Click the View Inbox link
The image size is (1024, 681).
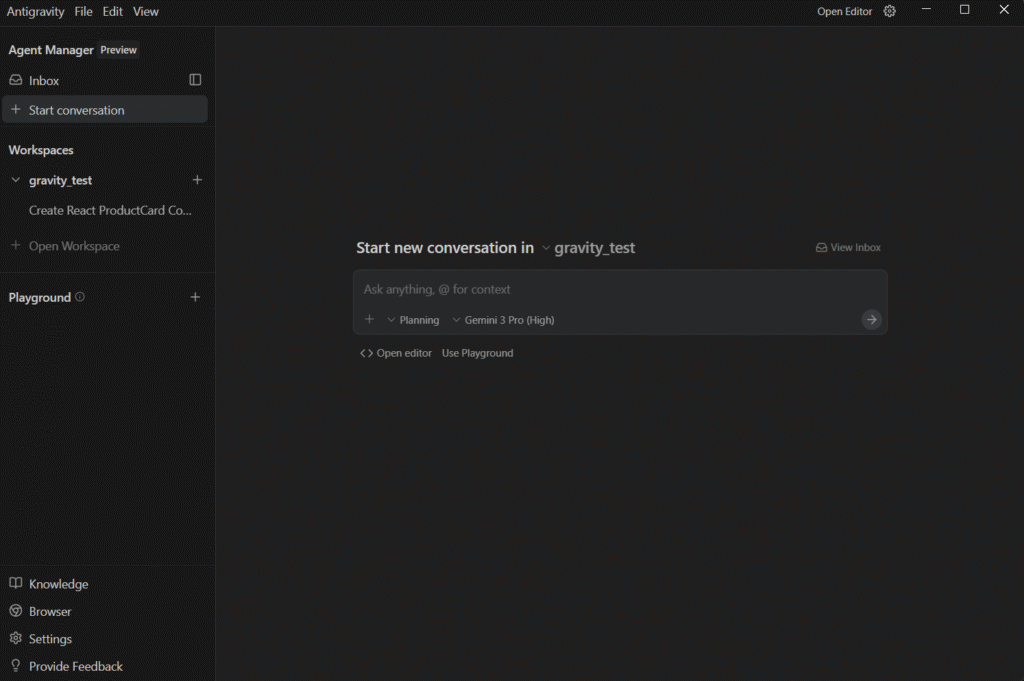pyautogui.click(x=848, y=248)
